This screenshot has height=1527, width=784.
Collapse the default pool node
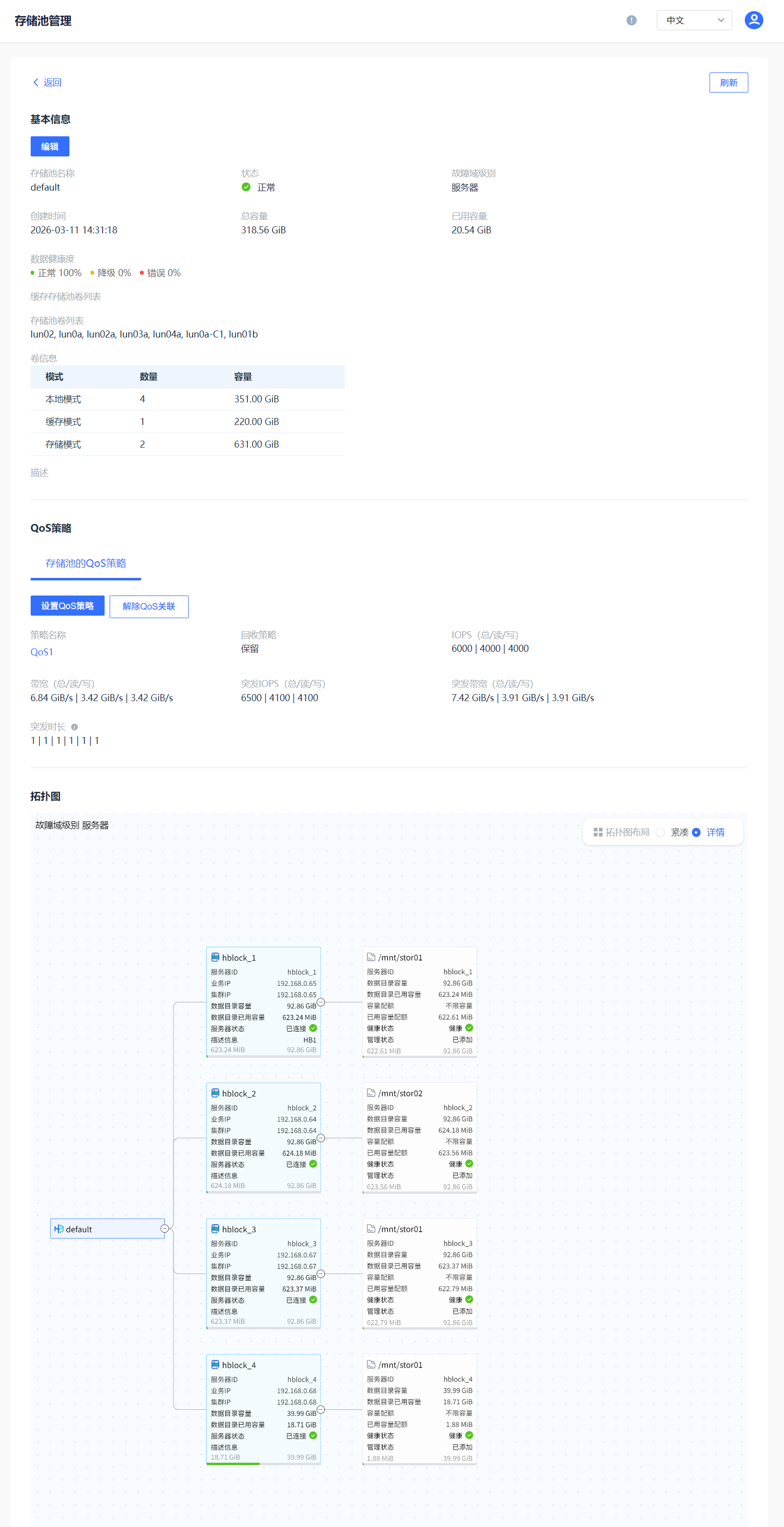pos(165,1229)
